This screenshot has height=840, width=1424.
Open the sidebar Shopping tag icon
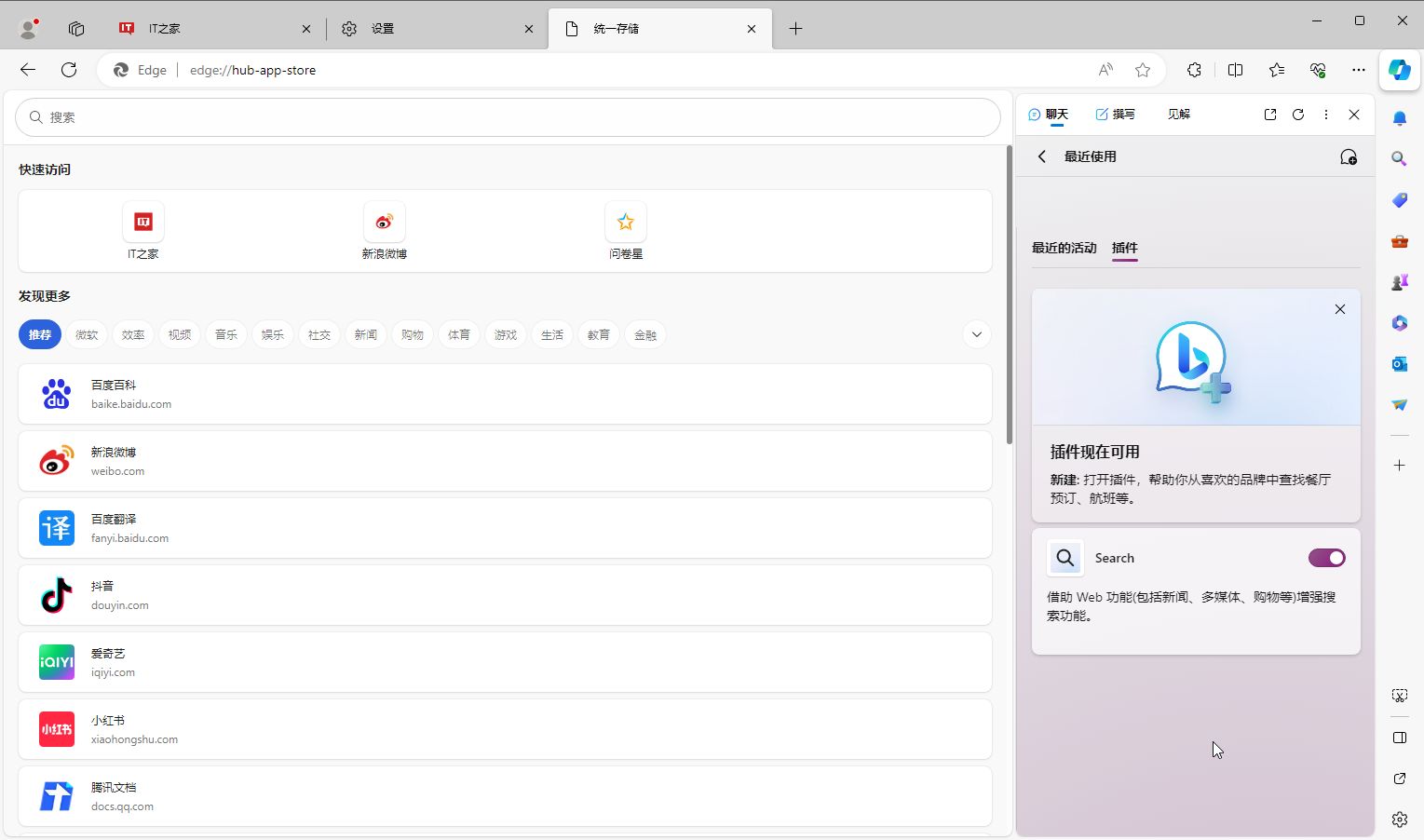coord(1399,200)
